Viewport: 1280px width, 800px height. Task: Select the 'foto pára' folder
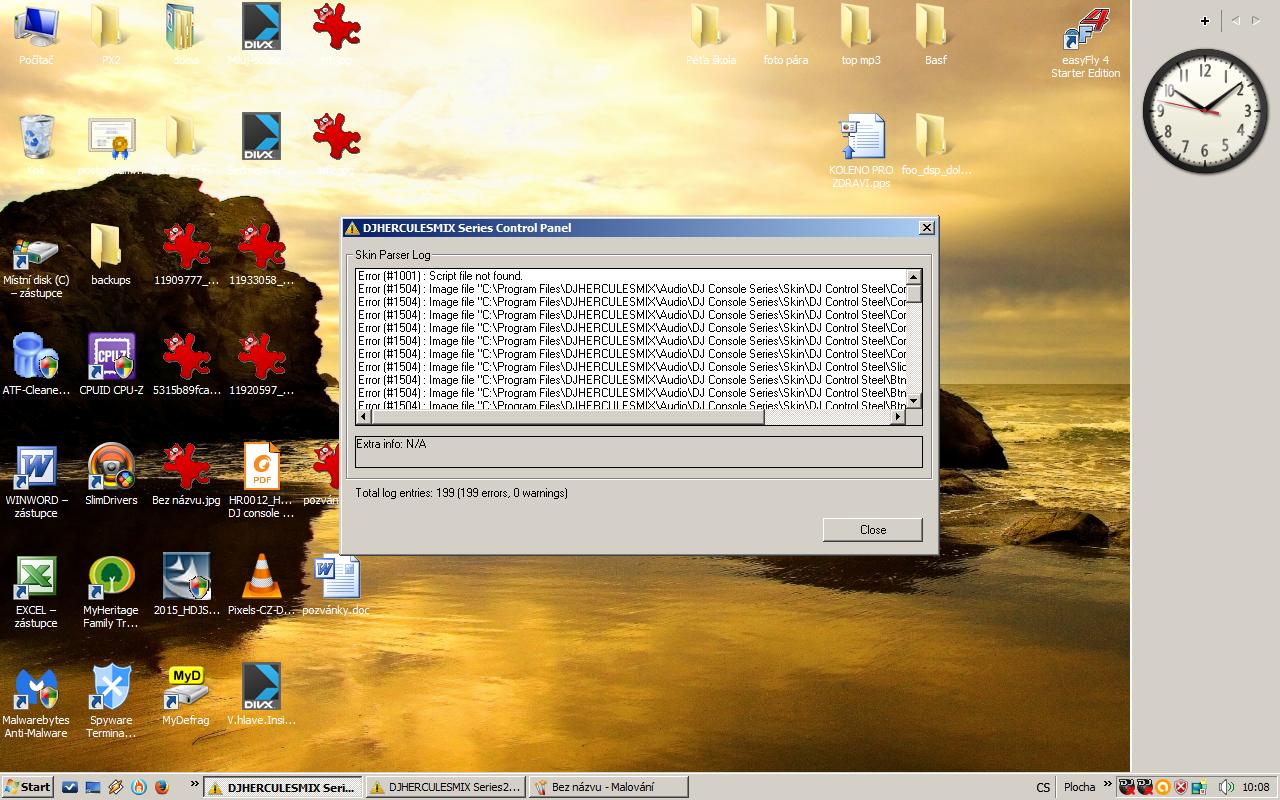pyautogui.click(x=786, y=35)
